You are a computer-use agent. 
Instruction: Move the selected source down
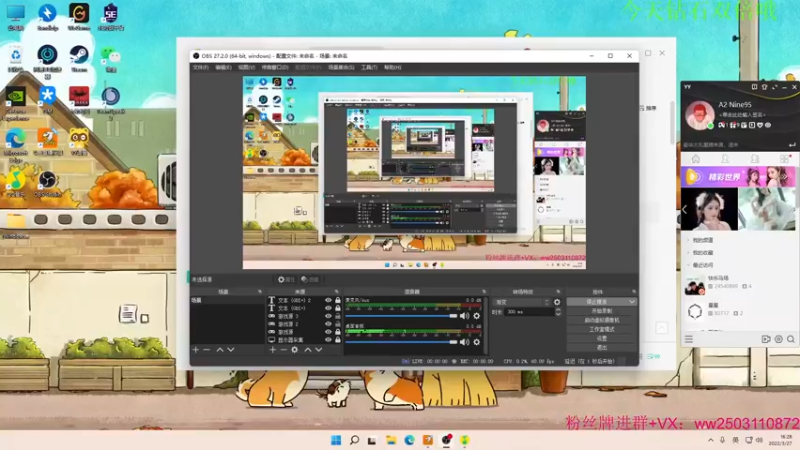[318, 349]
